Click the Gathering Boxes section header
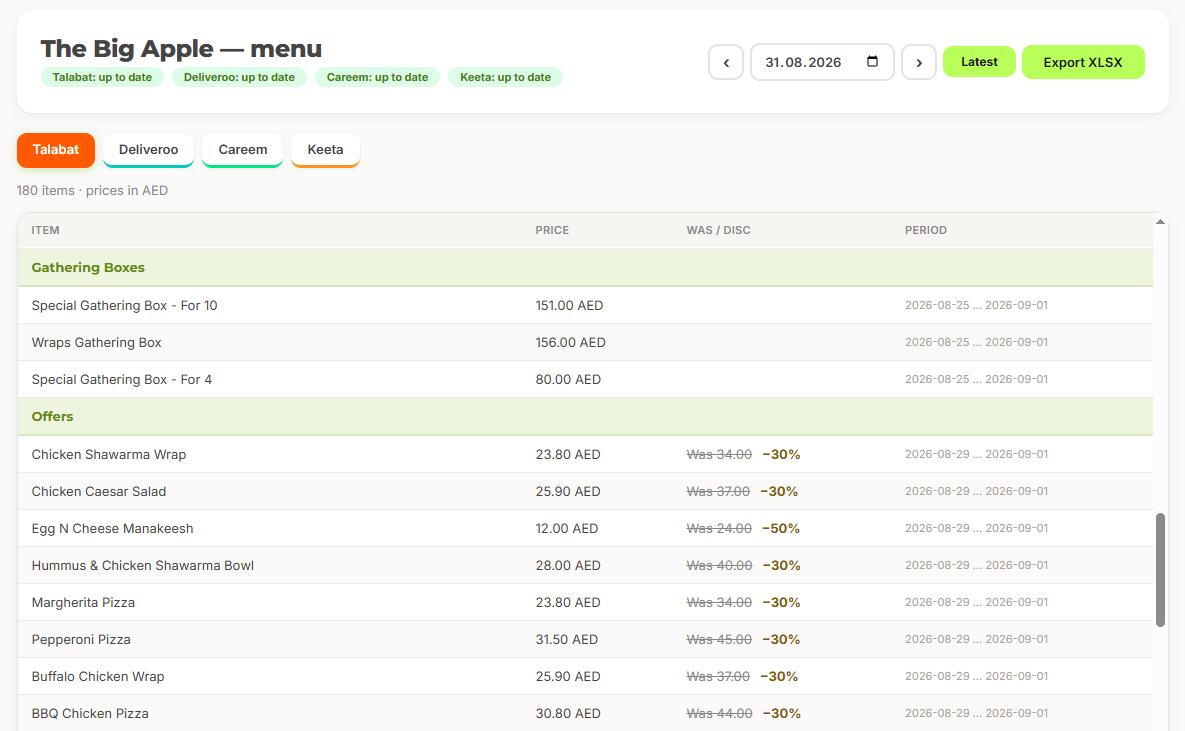1185x731 pixels. pyautogui.click(x=585, y=268)
